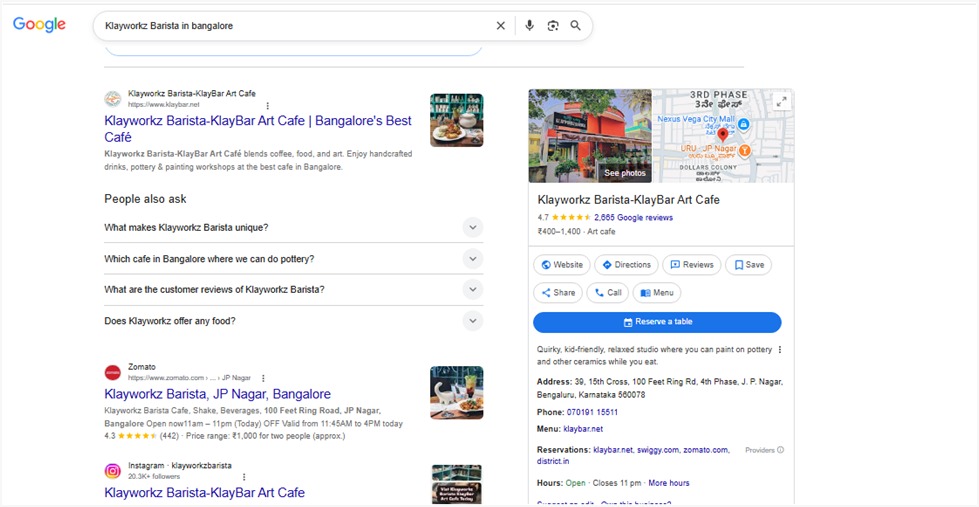Clear the search query with X
979x507 pixels.
click(x=501, y=26)
